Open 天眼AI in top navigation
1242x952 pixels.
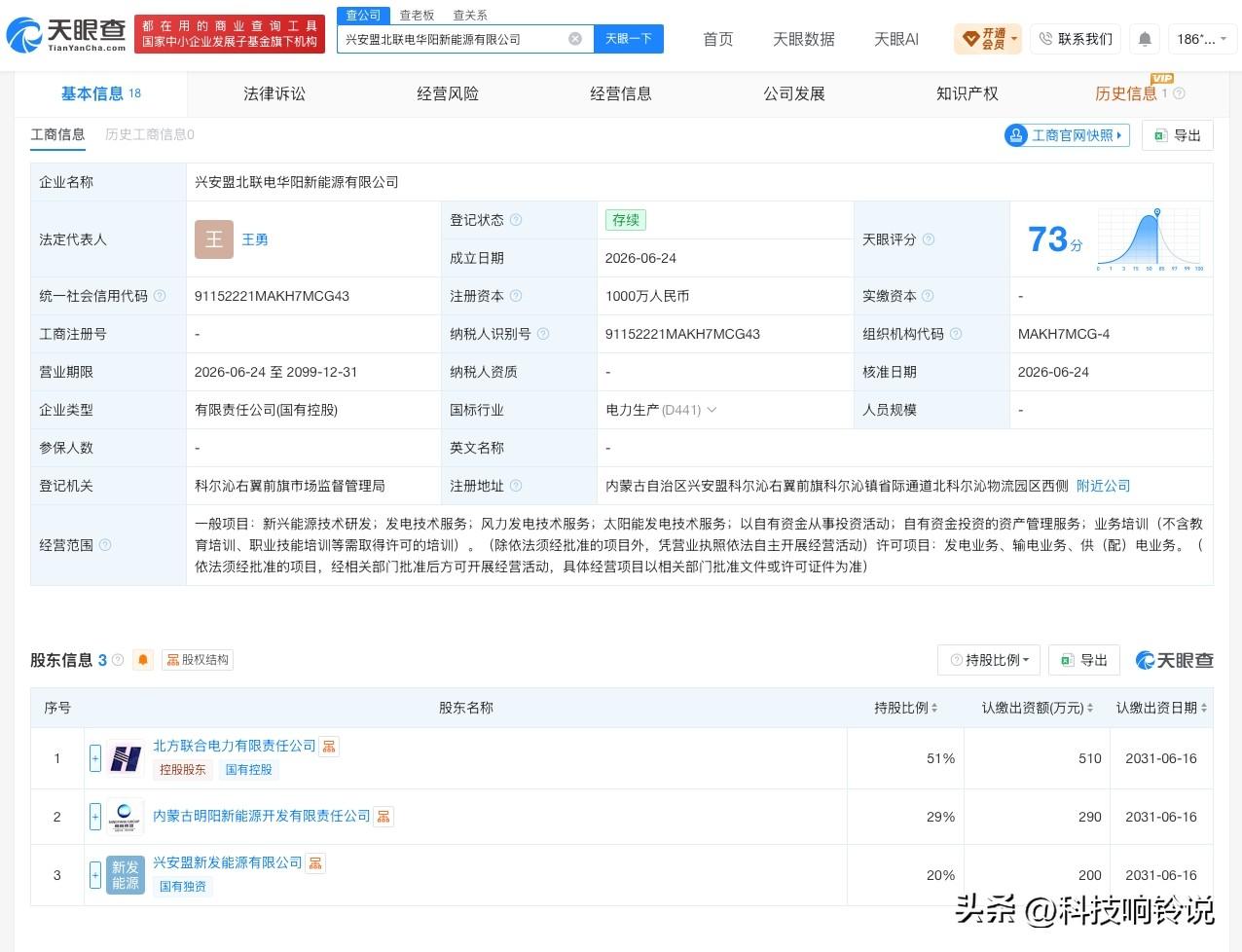[x=896, y=39]
